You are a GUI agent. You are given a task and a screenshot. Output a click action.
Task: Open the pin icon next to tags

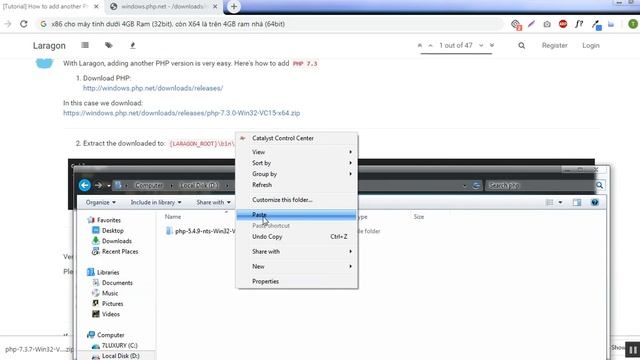click(x=132, y=45)
